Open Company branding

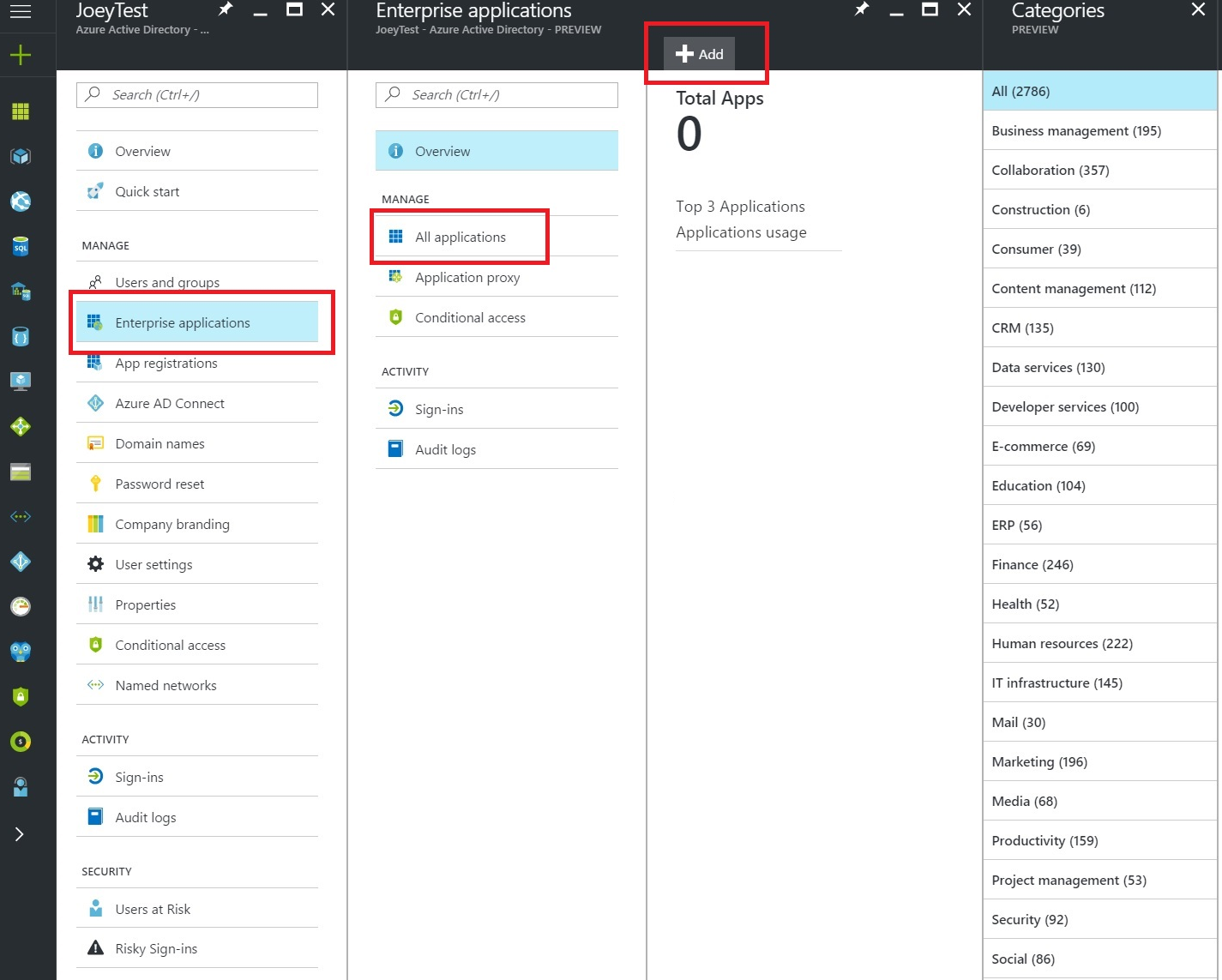point(197,524)
